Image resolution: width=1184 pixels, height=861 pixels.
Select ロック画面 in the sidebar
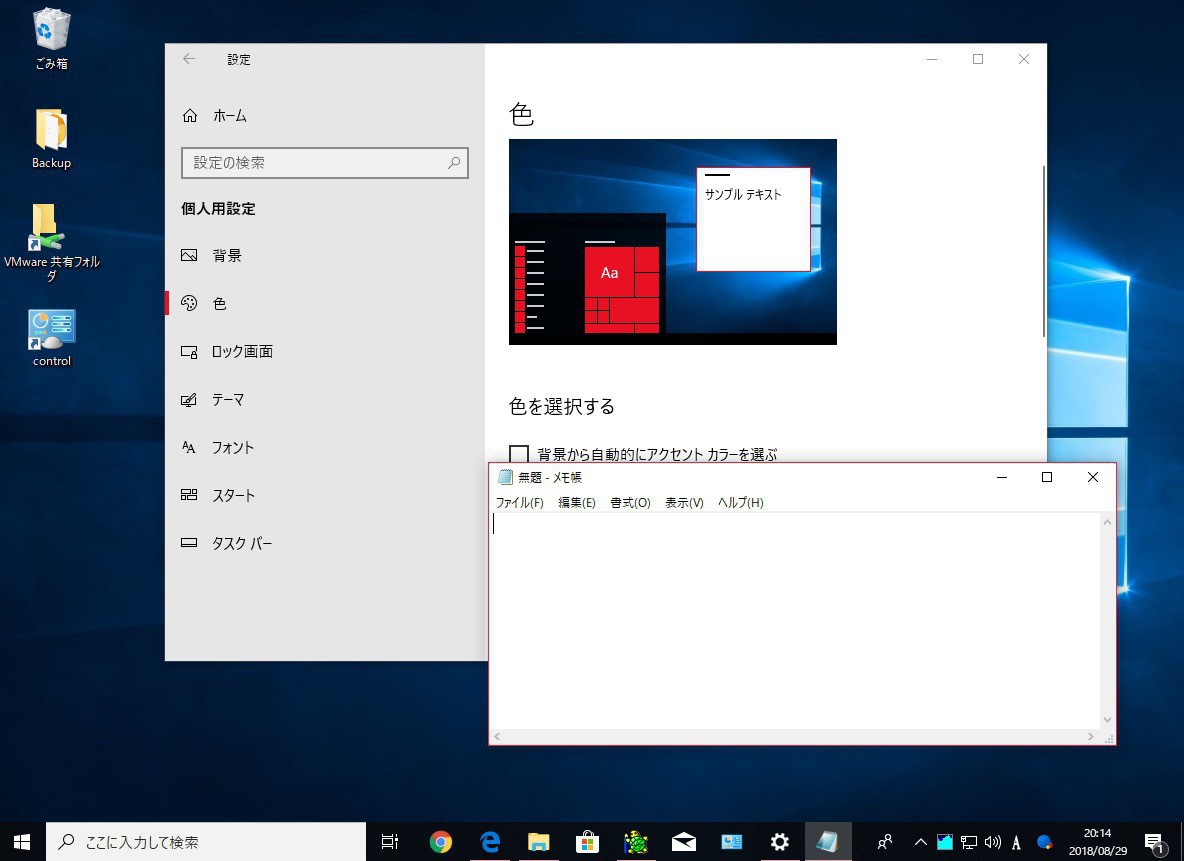(241, 352)
